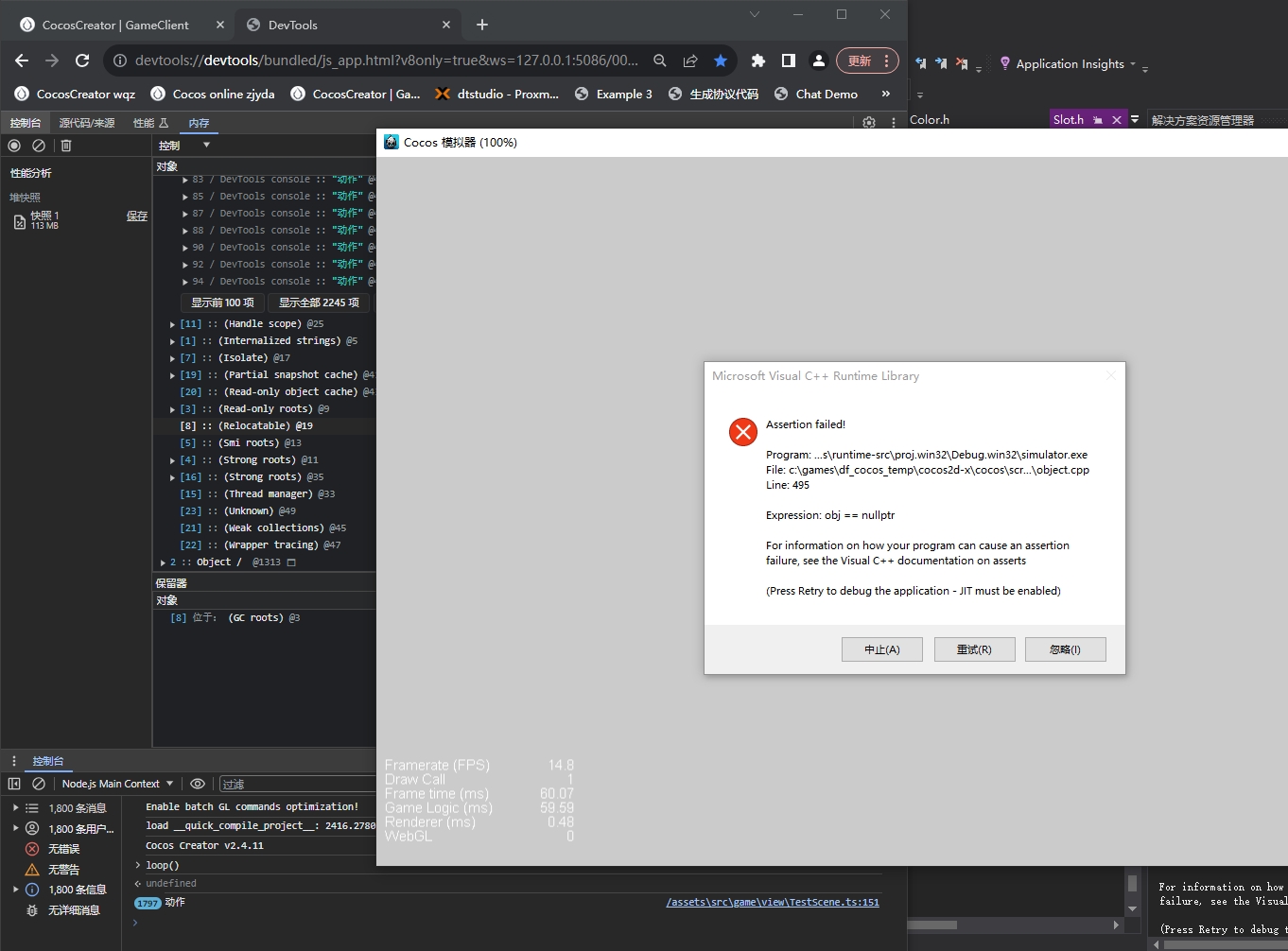Toggle console sidebar icon

(14, 784)
